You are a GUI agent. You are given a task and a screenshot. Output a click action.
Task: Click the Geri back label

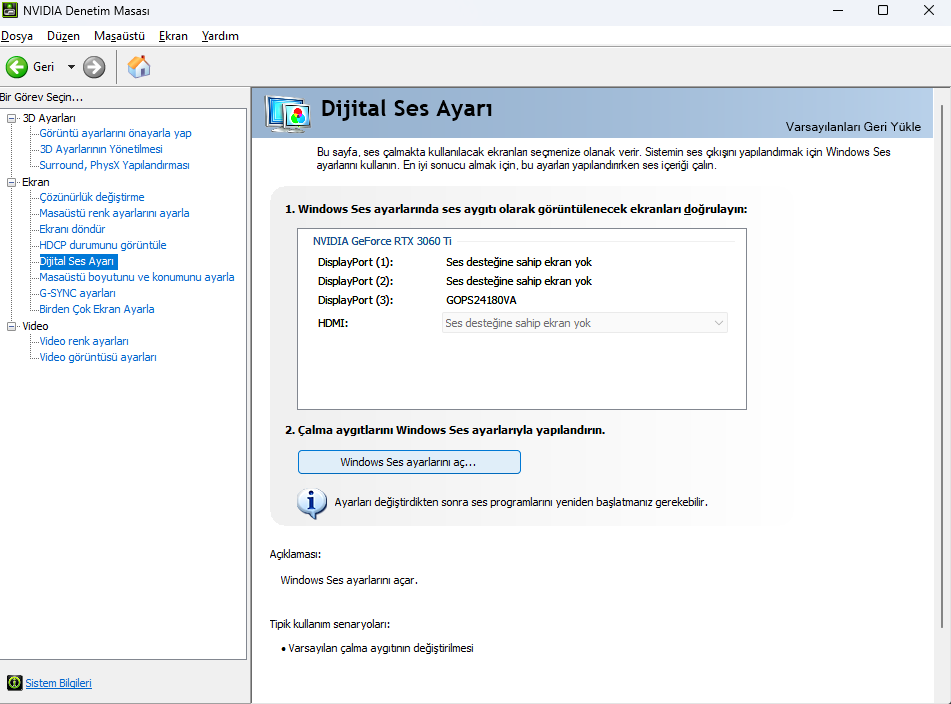pos(44,67)
